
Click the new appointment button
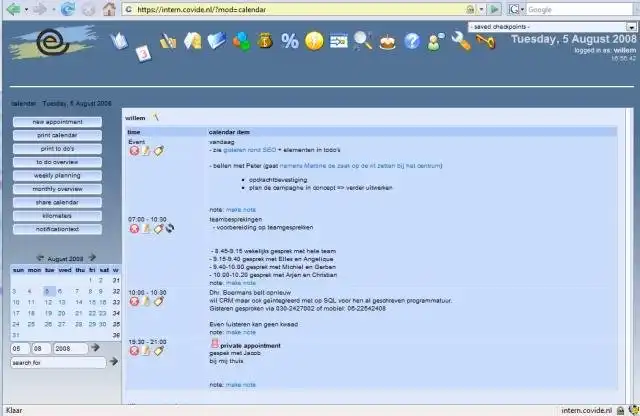(58, 122)
